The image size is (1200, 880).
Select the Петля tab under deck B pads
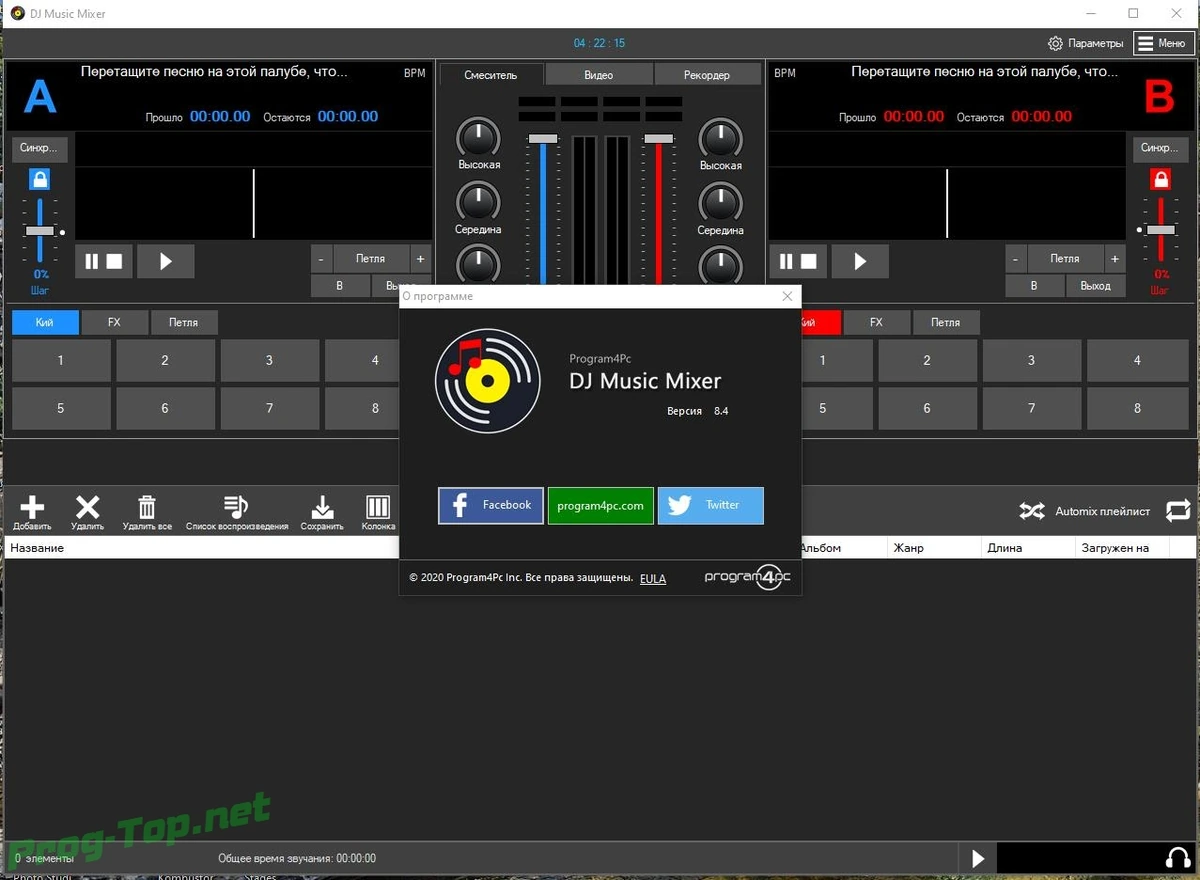(946, 322)
